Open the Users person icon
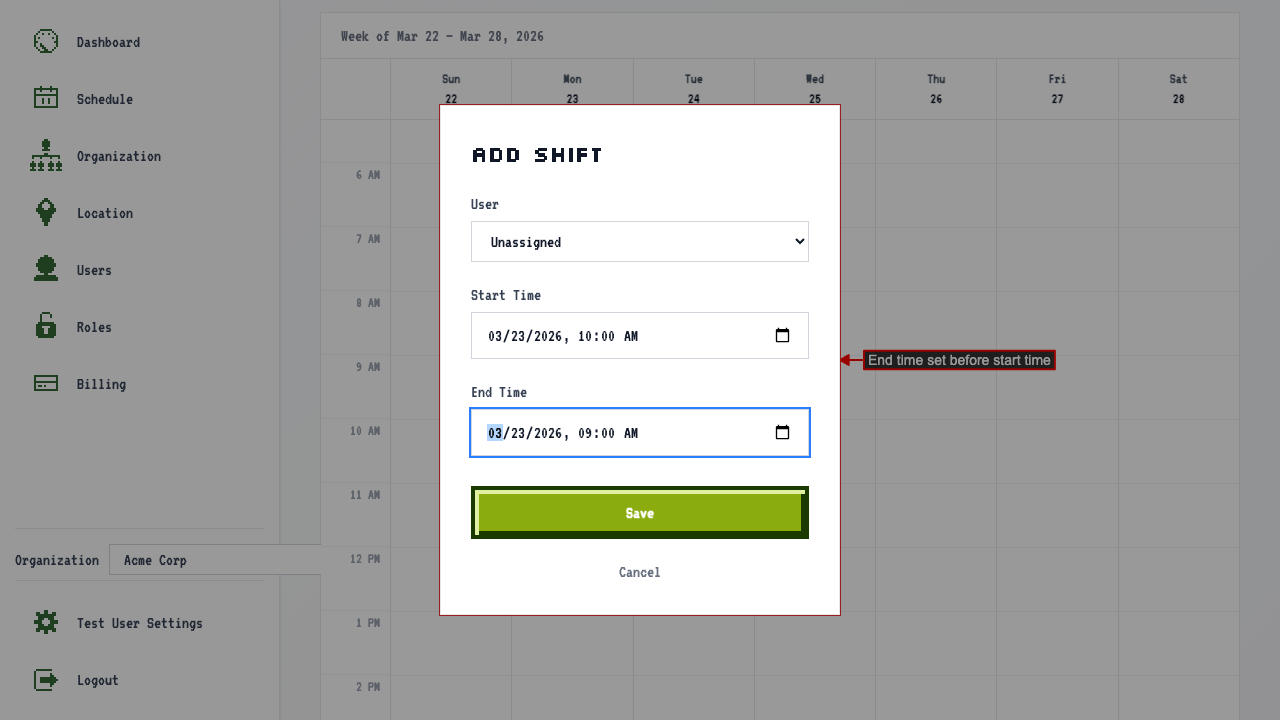 click(x=46, y=269)
